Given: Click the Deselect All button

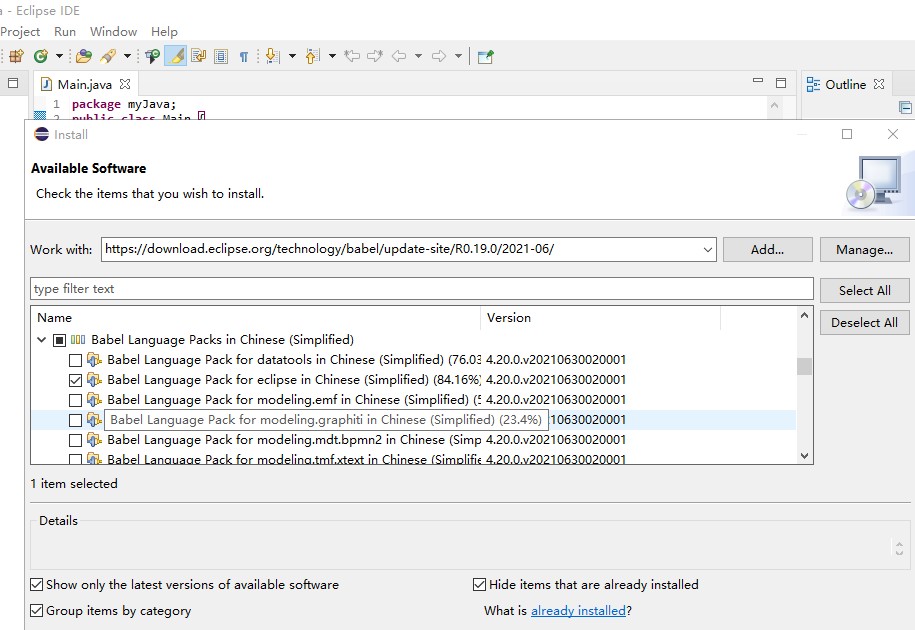Looking at the screenshot, I should [x=864, y=323].
